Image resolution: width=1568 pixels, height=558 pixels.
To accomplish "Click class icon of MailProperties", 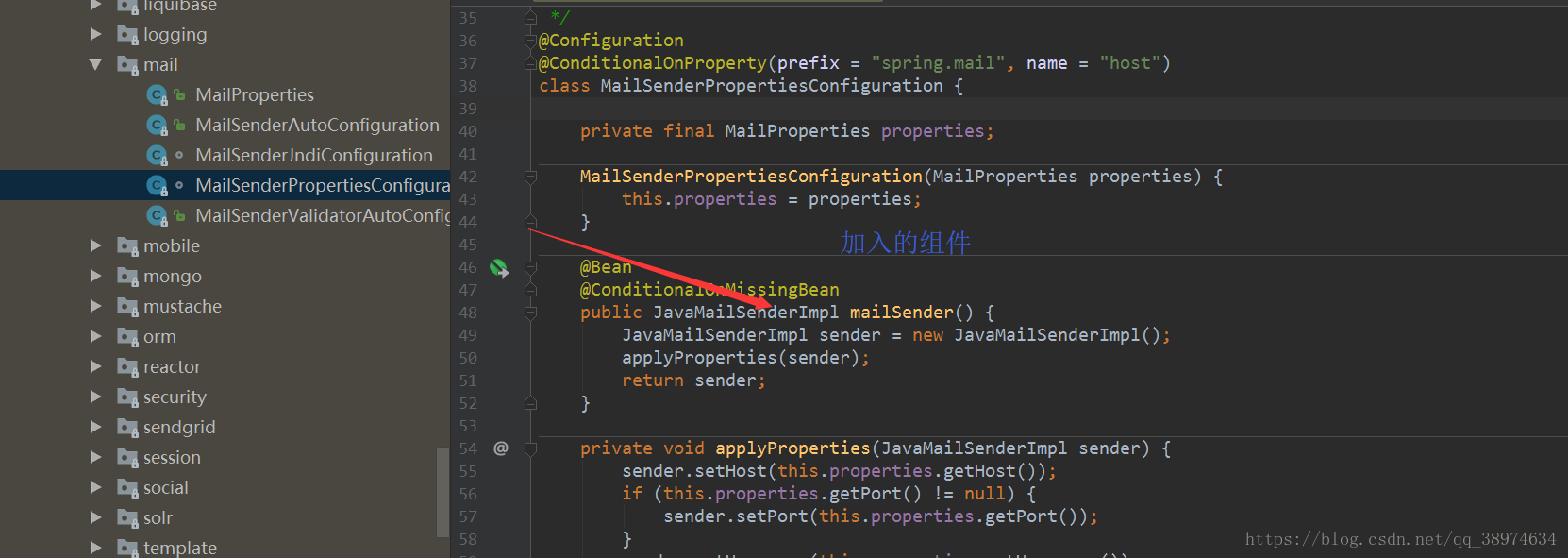I will pyautogui.click(x=158, y=95).
